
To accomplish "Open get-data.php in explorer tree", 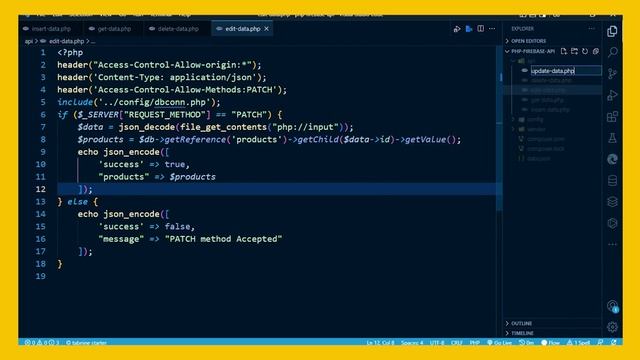I will 547,100.
